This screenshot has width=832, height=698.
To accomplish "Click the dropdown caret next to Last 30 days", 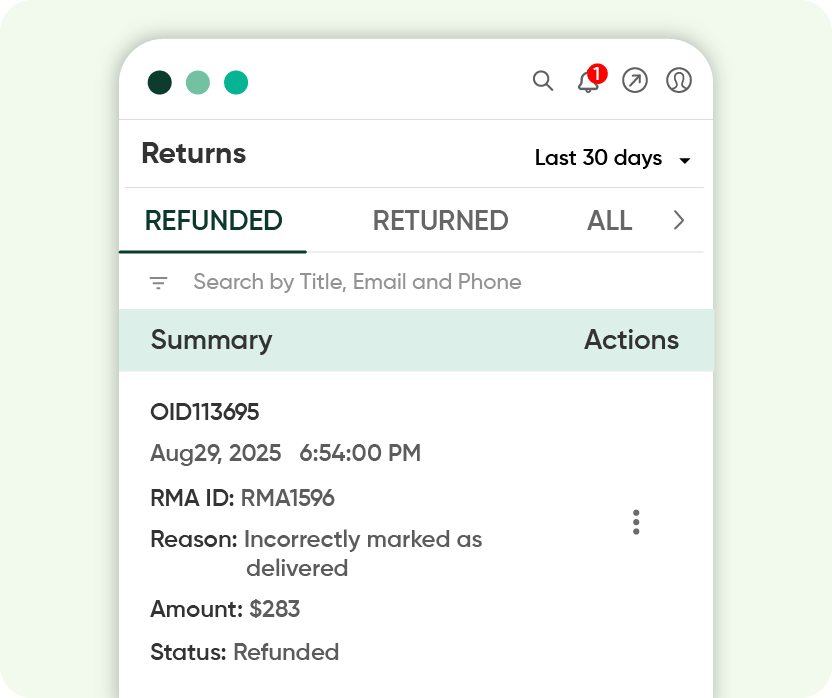I will [x=684, y=159].
